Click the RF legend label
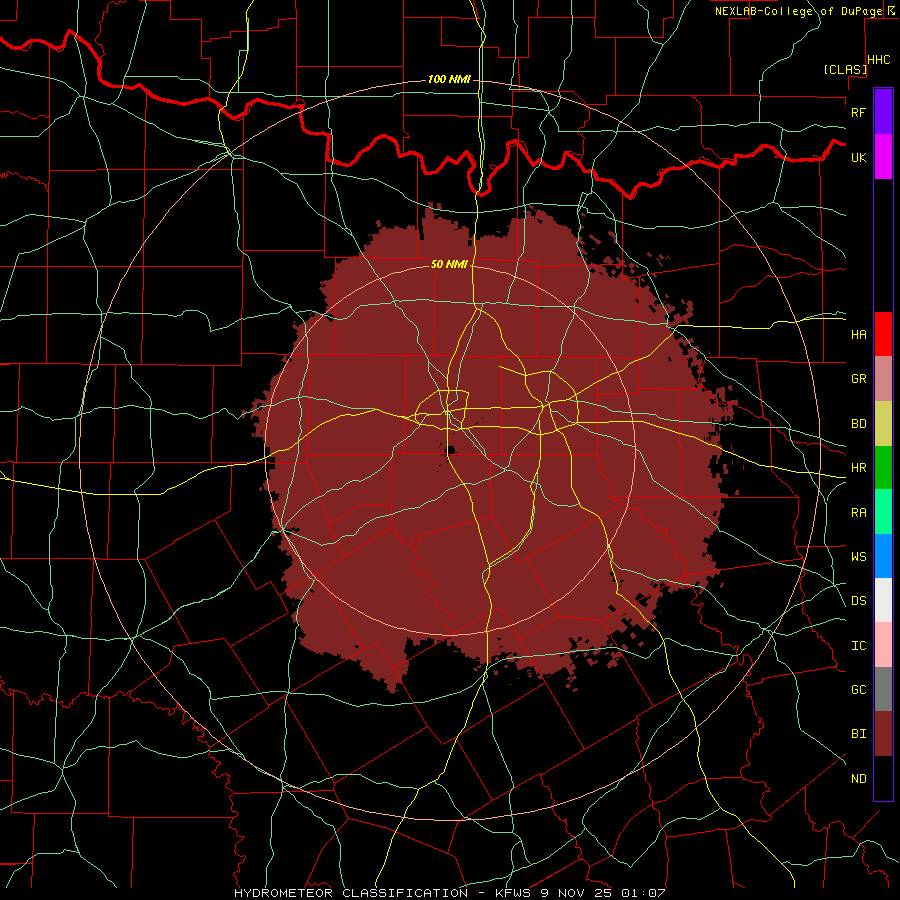 click(858, 112)
